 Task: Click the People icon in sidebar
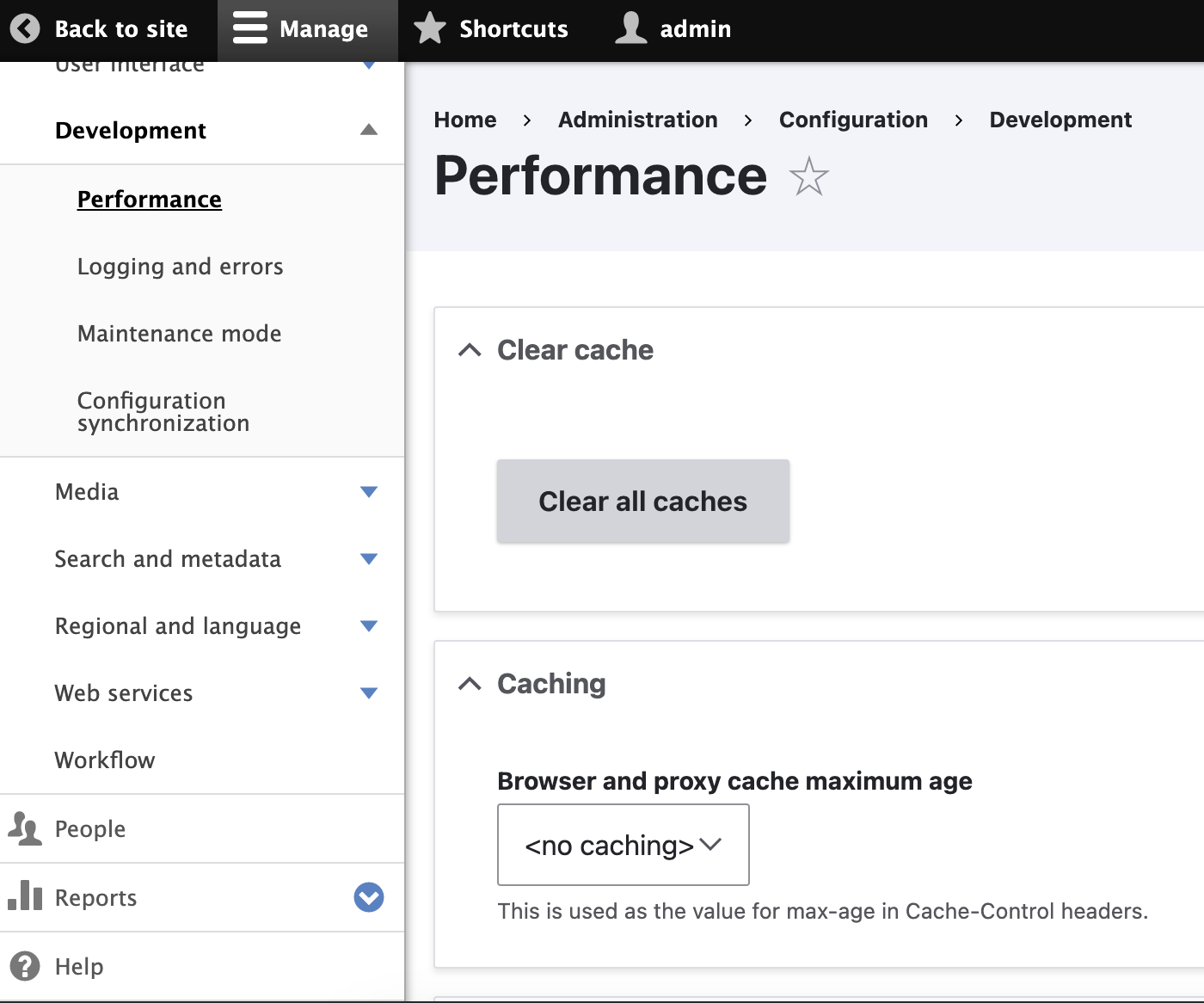[25, 829]
